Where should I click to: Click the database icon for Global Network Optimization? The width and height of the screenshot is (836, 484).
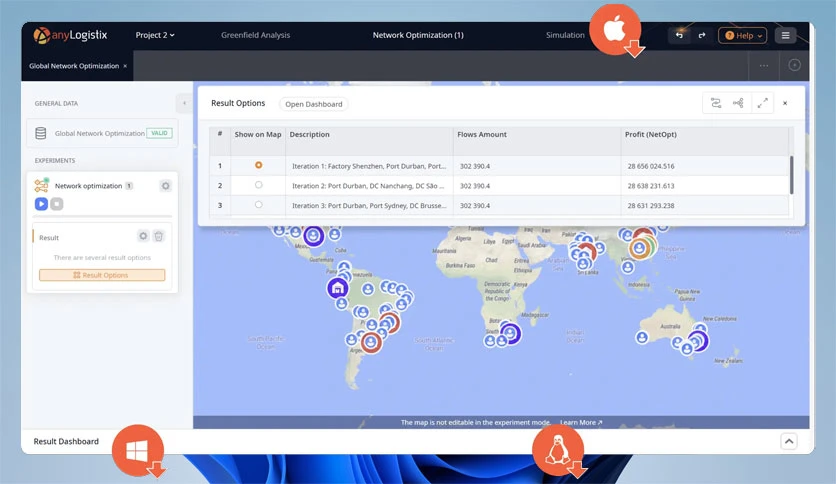41,133
